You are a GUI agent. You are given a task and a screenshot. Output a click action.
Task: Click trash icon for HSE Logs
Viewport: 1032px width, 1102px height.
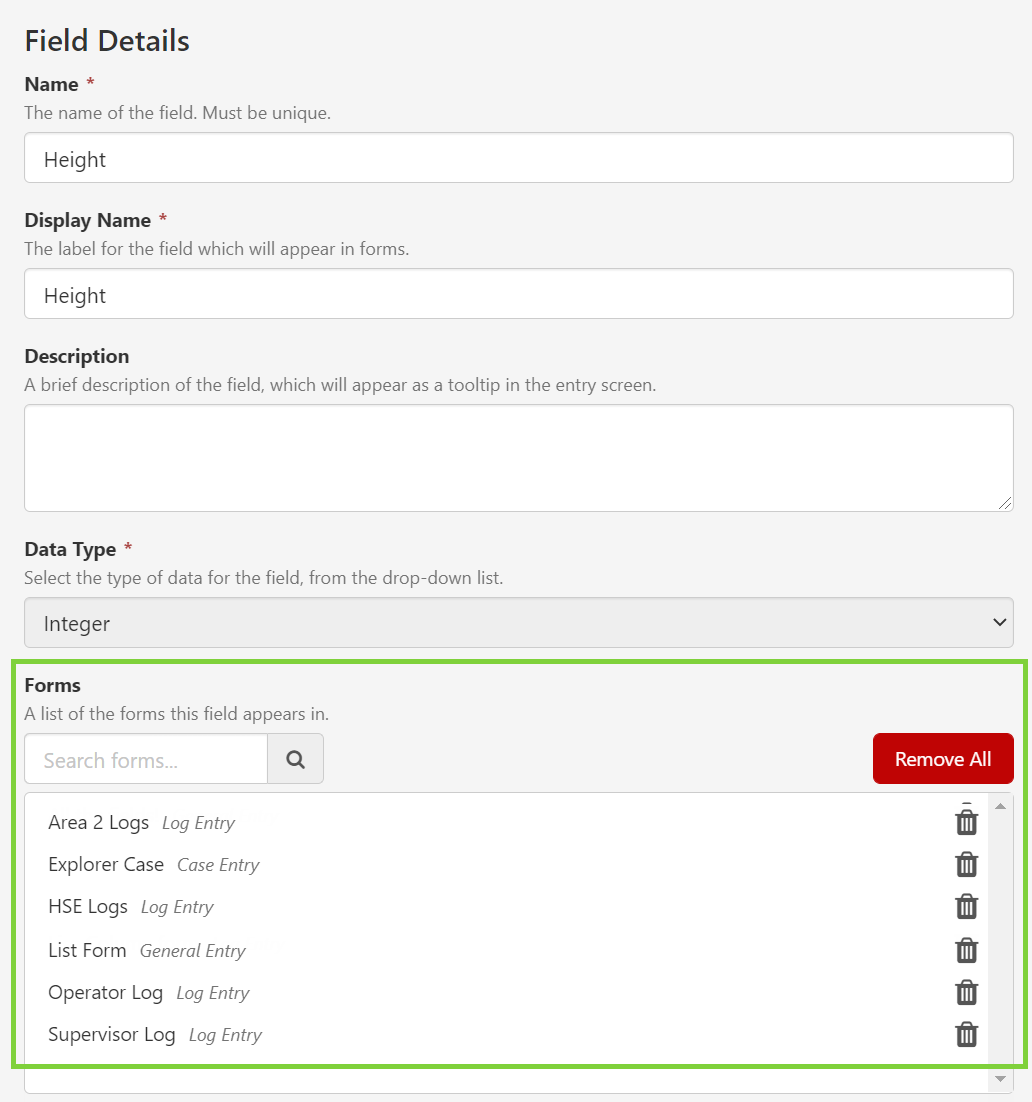[966, 907]
